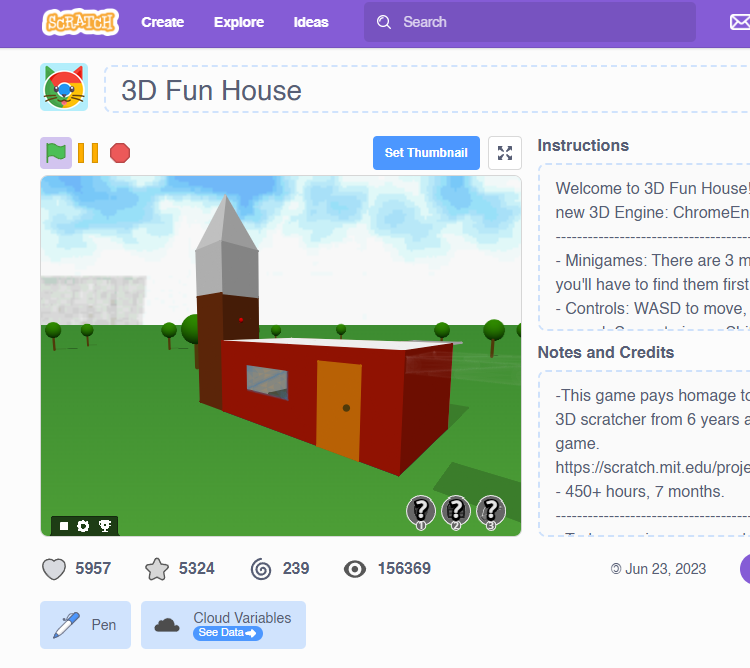
Task: Click the Controls: WASD to move line
Action: pyautogui.click(x=652, y=308)
